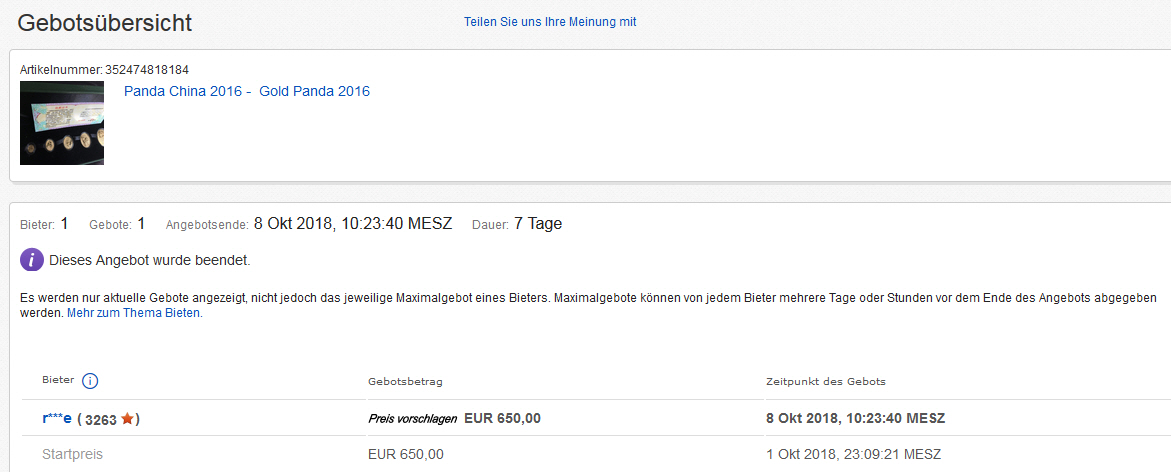
Task: Click the 'Preis vorschlagen EUR 650,00' bid amount
Action: (454, 418)
